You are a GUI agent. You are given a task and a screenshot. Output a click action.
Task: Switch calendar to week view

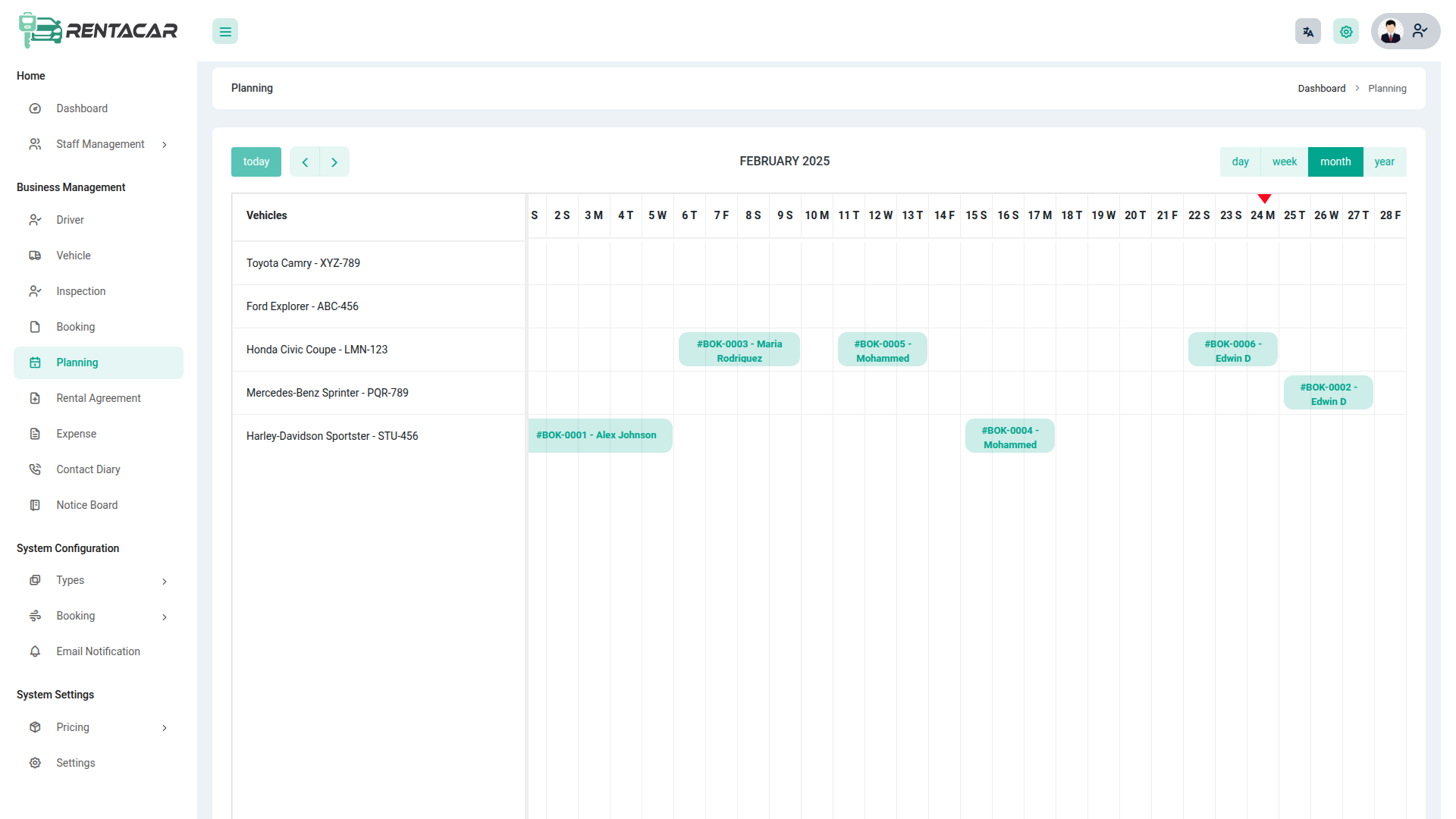coord(1284,162)
